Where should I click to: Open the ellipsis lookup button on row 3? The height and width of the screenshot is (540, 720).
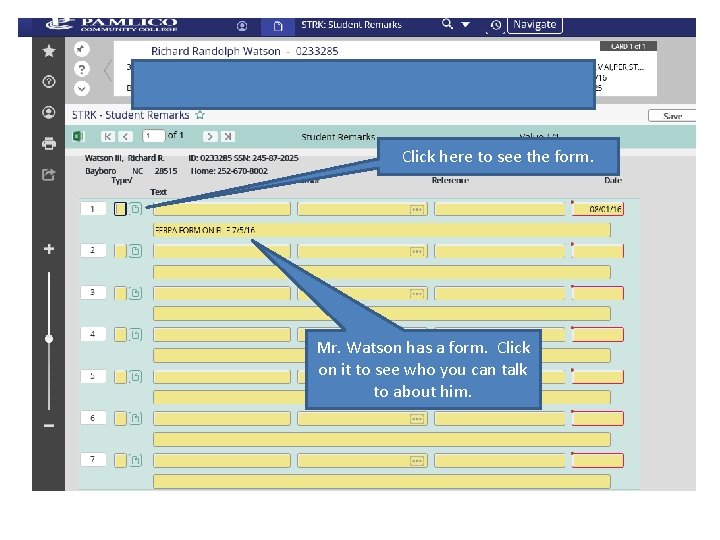[416, 293]
